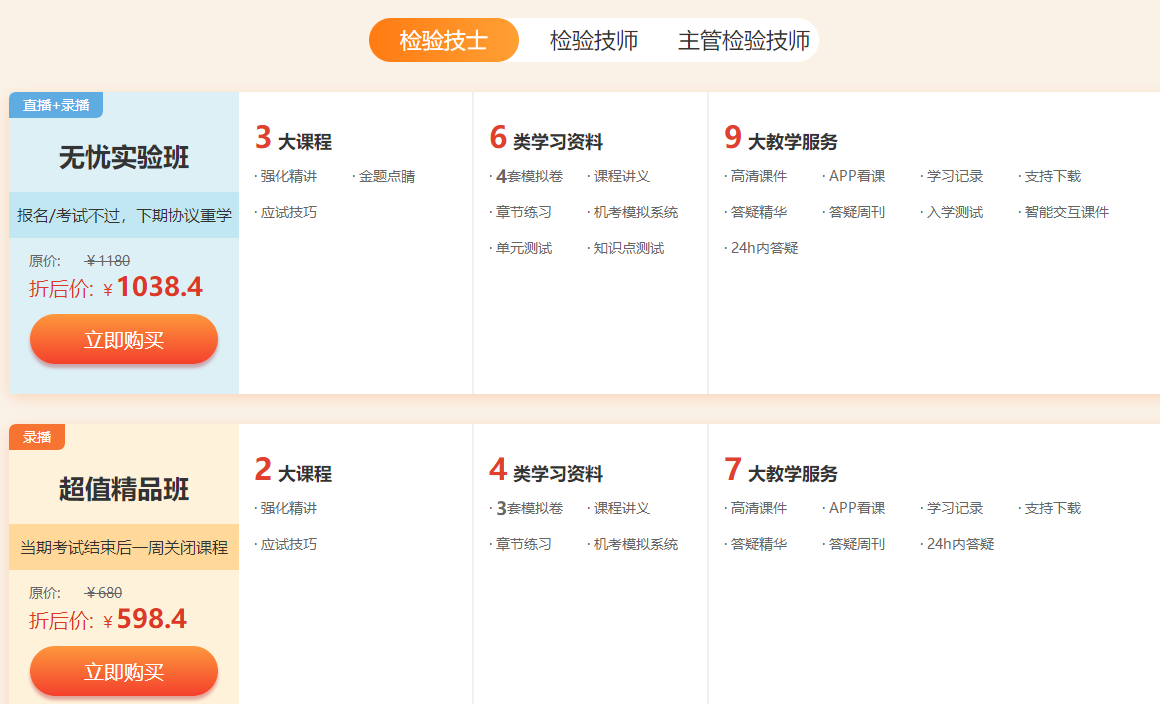Viewport: 1160px width, 704px height.
Task: Select the 检验技士 tab
Action: [x=443, y=41]
